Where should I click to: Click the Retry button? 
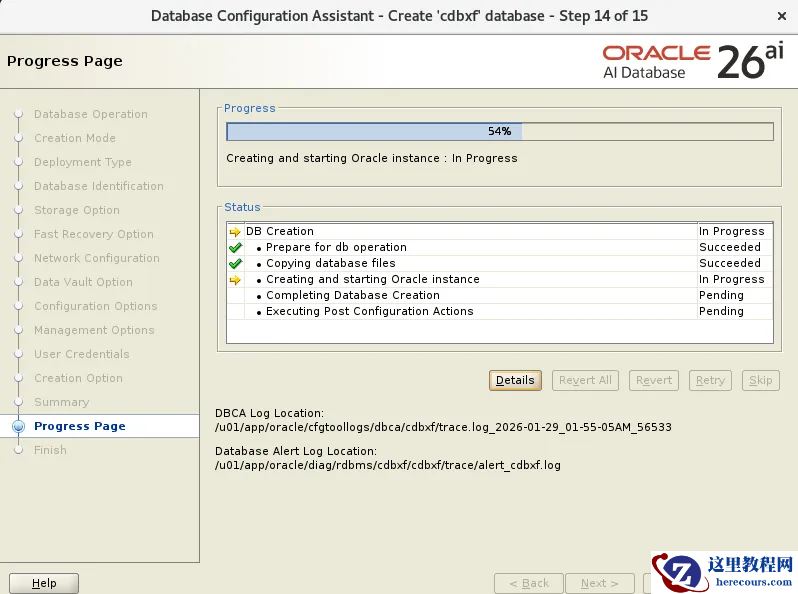tap(710, 380)
